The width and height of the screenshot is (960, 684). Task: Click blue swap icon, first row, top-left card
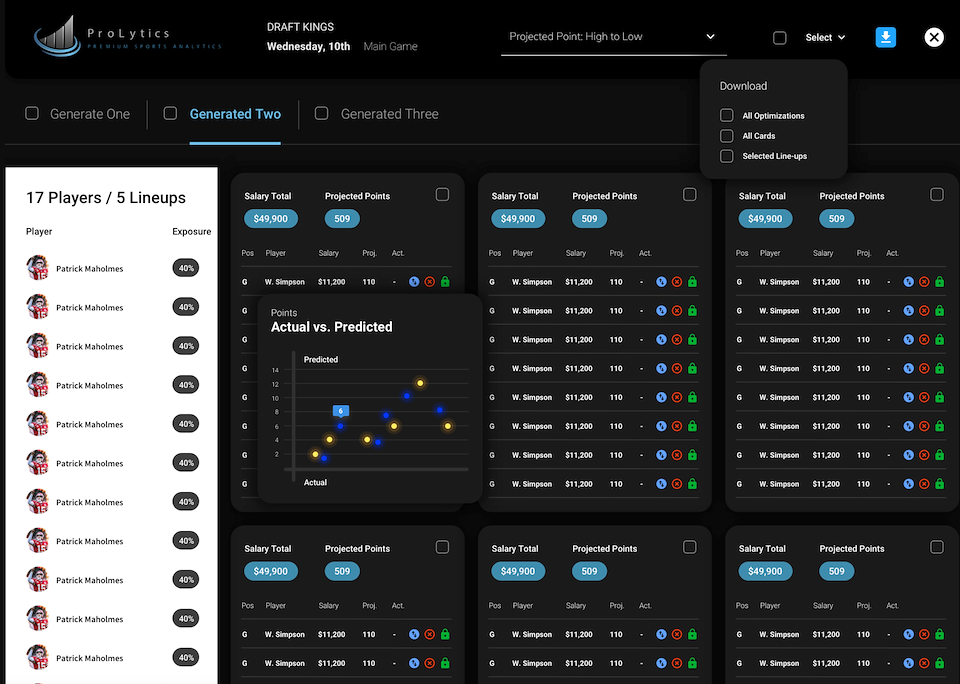pyautogui.click(x=414, y=282)
